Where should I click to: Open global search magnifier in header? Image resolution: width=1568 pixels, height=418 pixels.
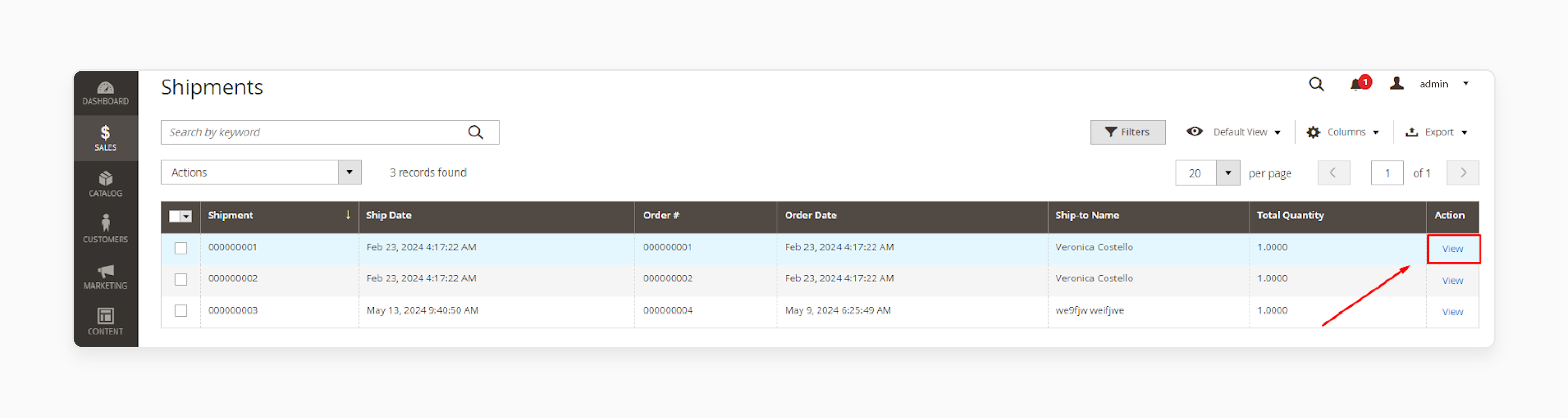click(1316, 84)
